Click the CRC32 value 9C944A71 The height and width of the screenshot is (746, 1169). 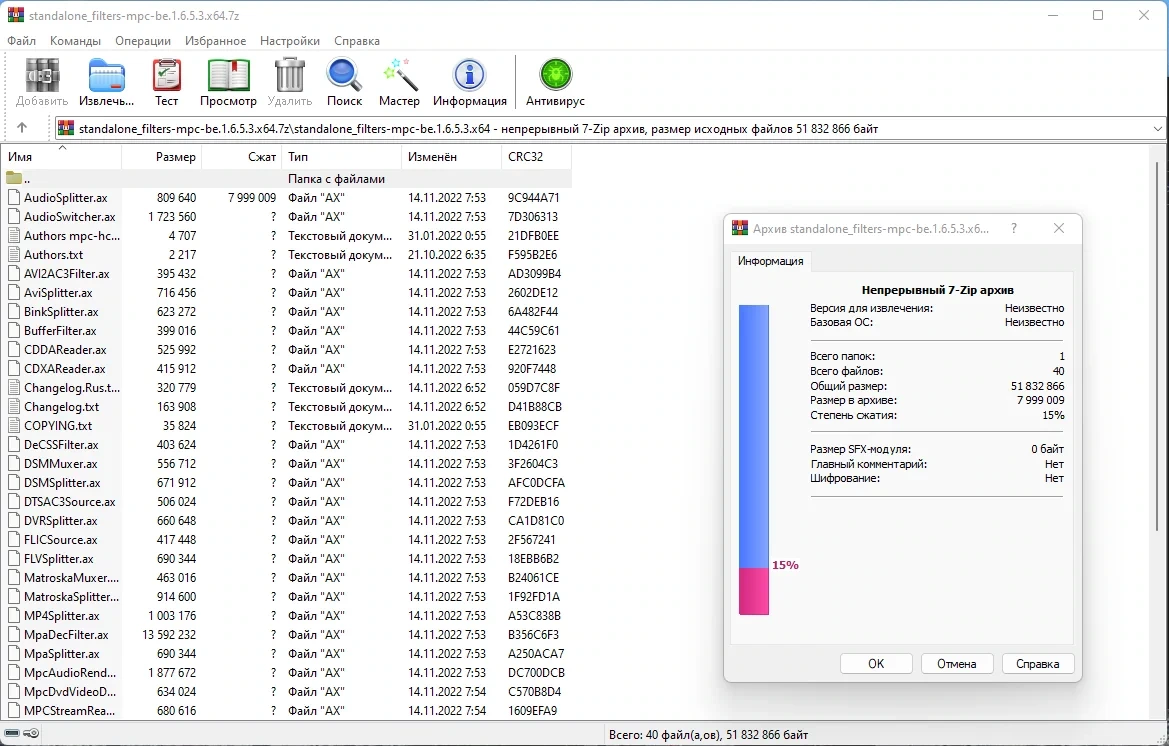pos(534,197)
